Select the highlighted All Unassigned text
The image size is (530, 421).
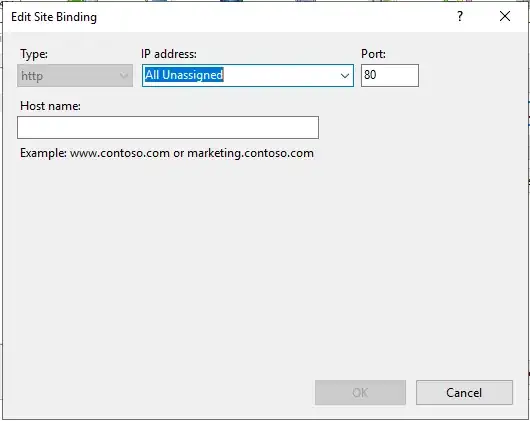click(x=184, y=75)
